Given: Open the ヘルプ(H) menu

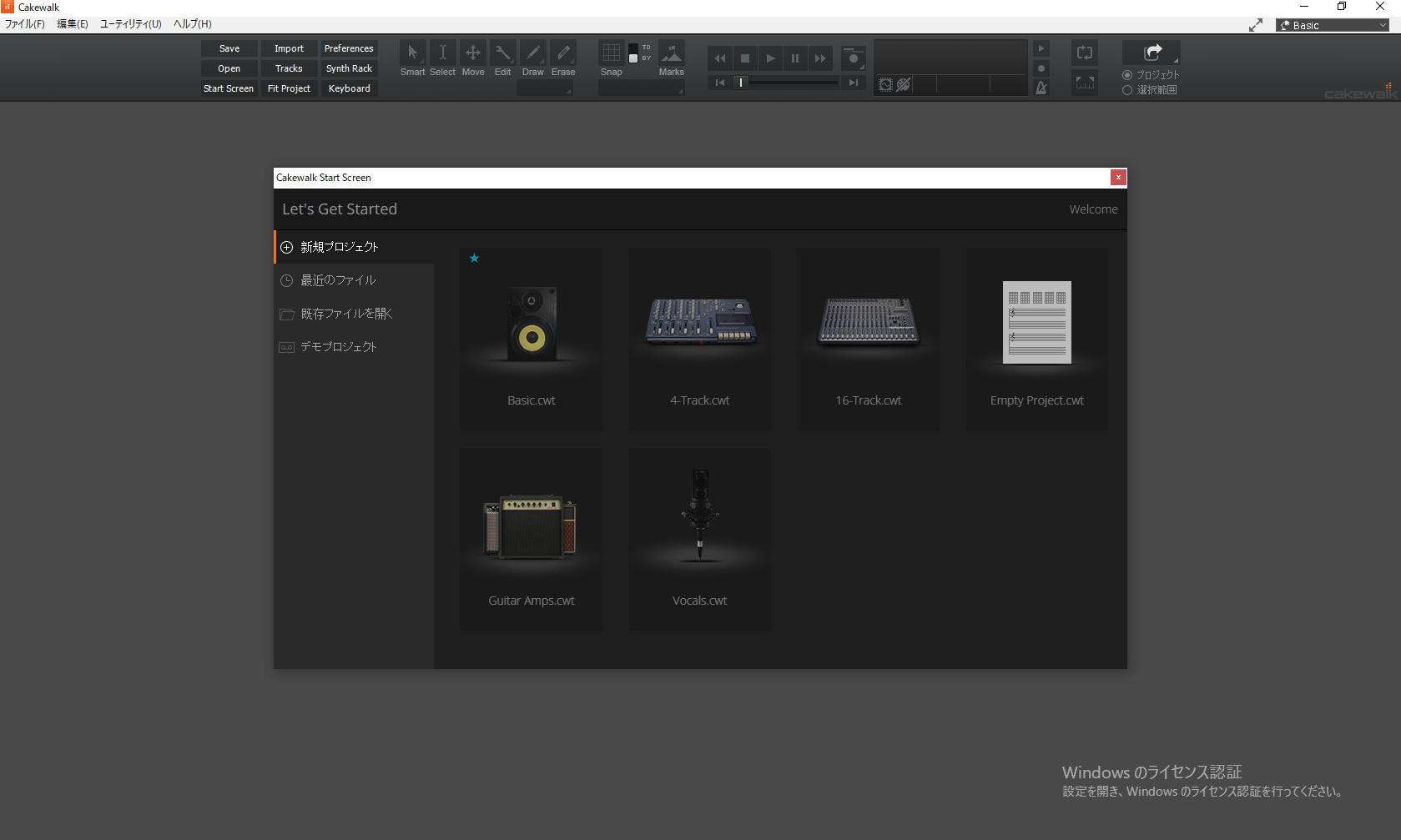Looking at the screenshot, I should point(193,24).
